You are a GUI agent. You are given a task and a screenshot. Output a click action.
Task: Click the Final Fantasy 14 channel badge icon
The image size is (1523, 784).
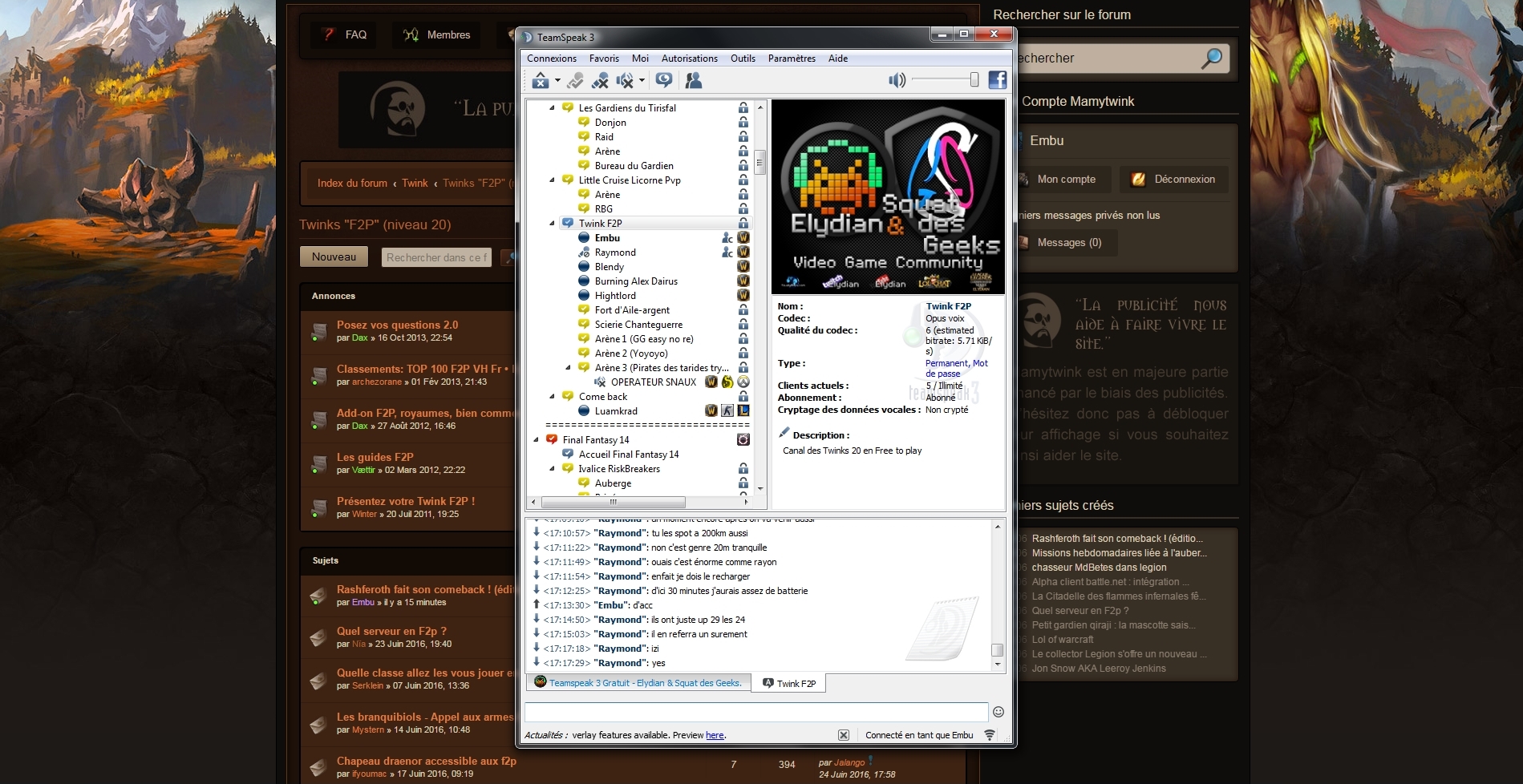tap(743, 440)
